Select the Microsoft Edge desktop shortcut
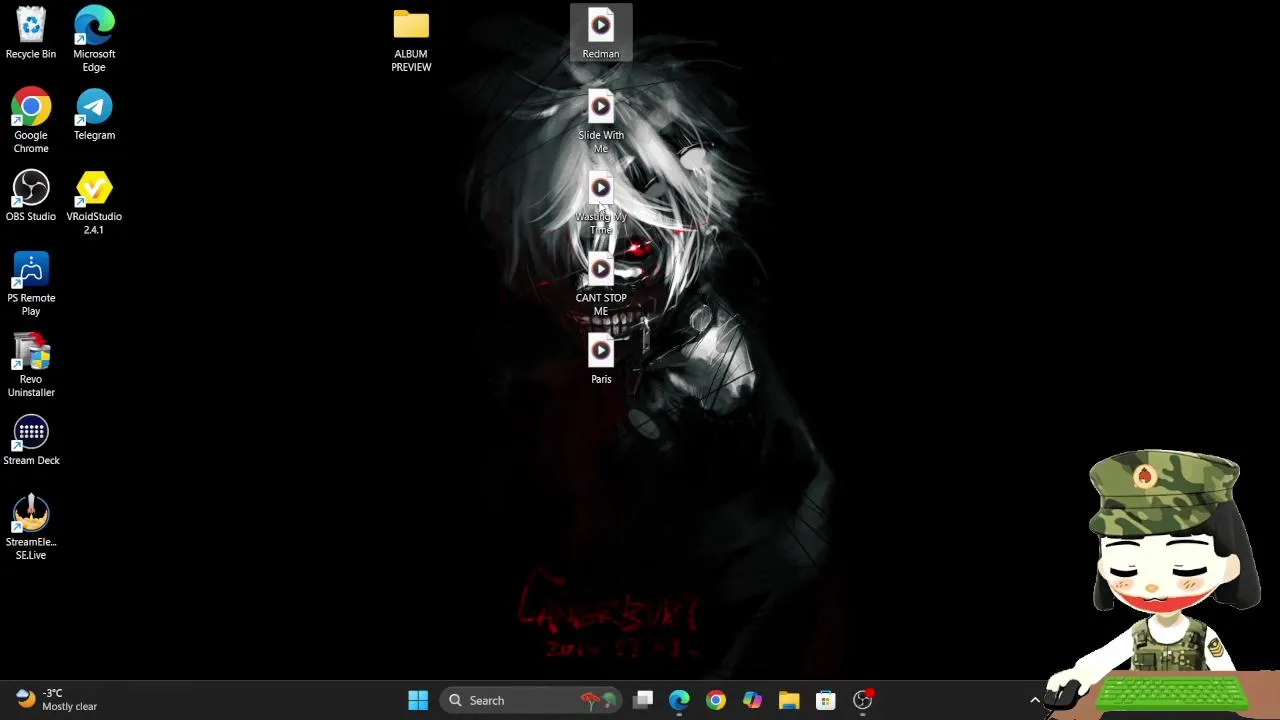Viewport: 1280px width, 720px height. click(x=94, y=40)
